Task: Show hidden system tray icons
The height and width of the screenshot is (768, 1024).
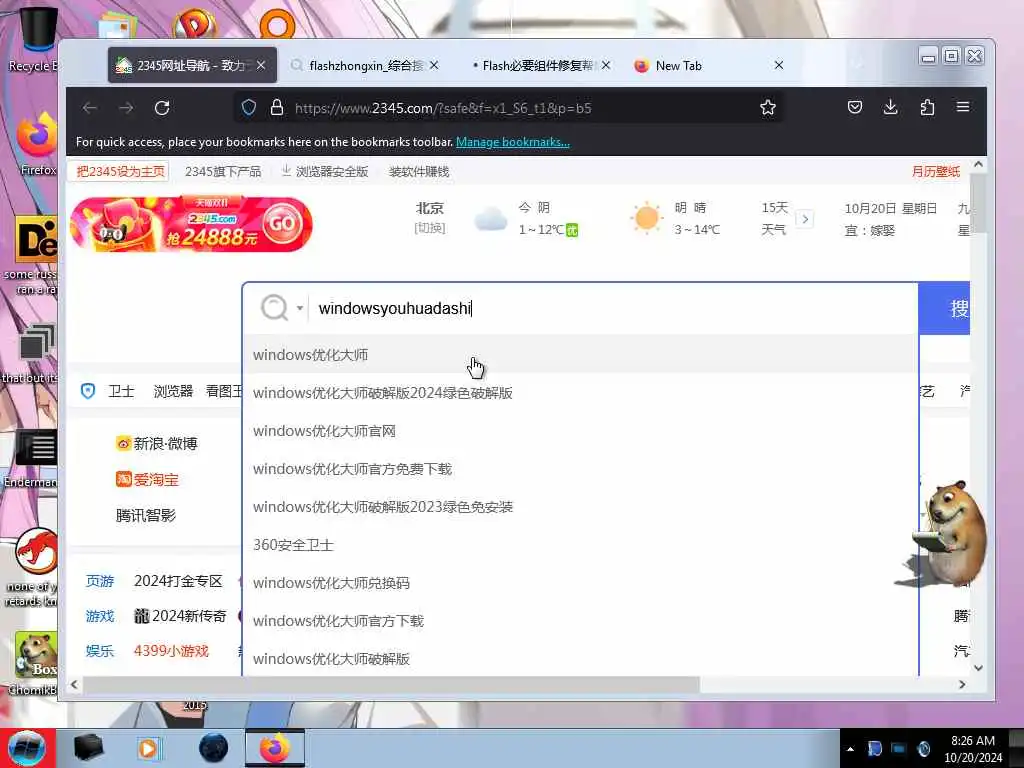Action: [850, 749]
